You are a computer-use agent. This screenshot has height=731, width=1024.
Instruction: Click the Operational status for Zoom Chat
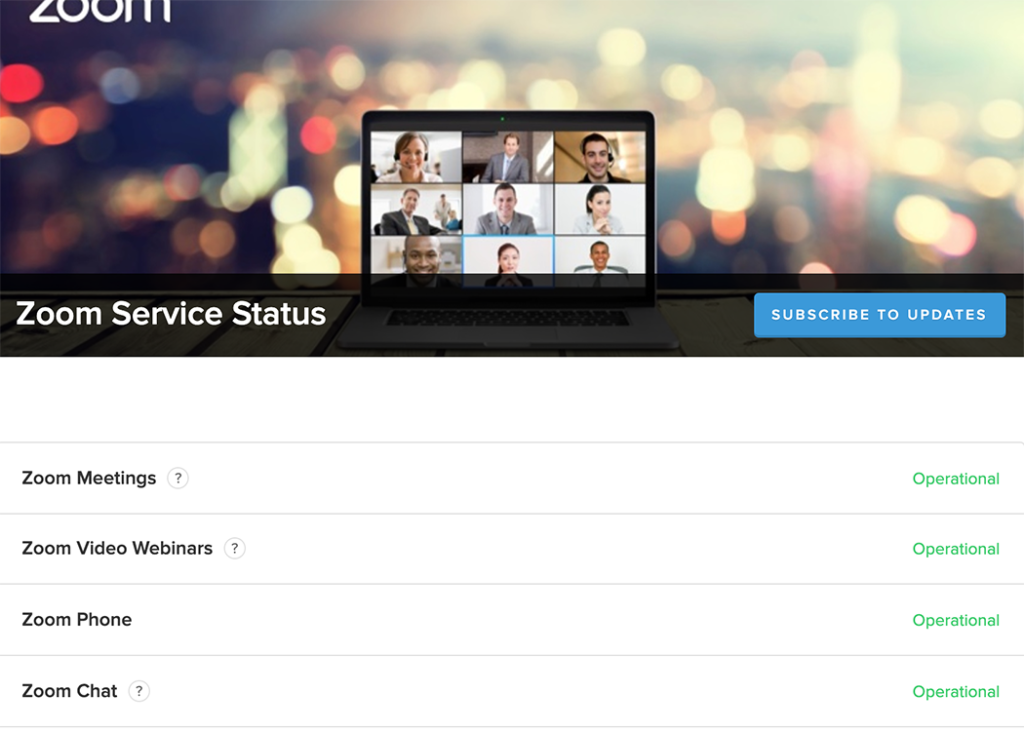tap(955, 691)
